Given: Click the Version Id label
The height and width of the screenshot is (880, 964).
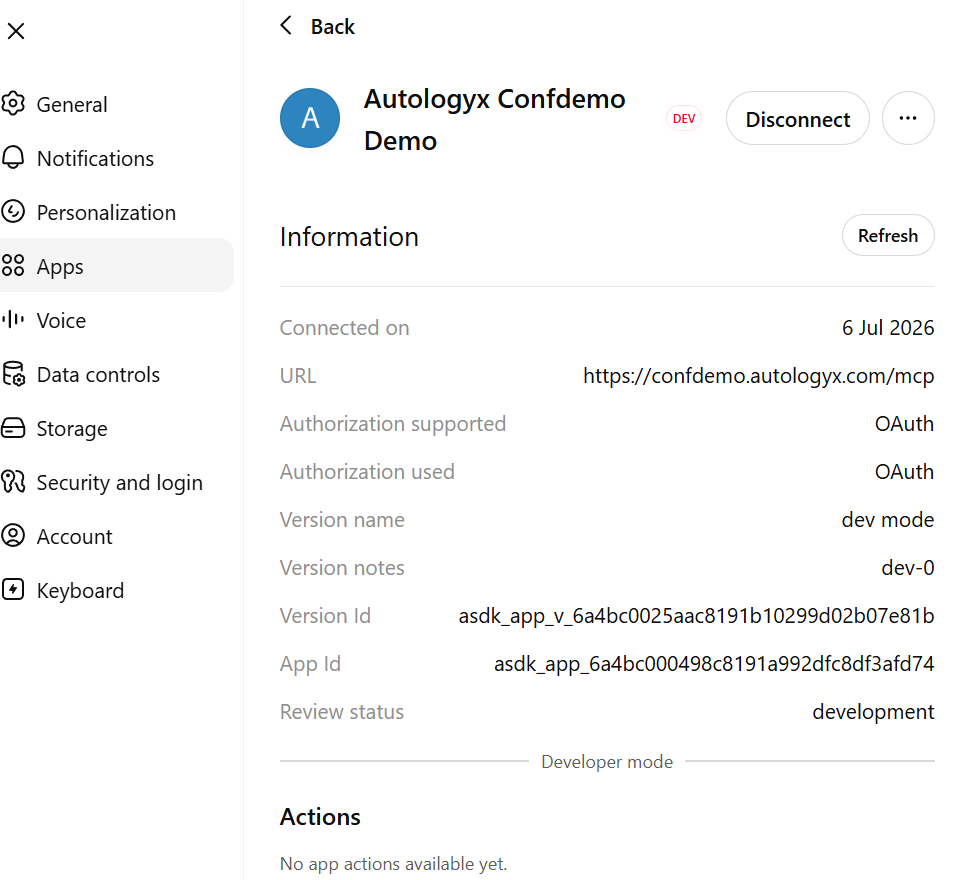Looking at the screenshot, I should click(325, 616).
